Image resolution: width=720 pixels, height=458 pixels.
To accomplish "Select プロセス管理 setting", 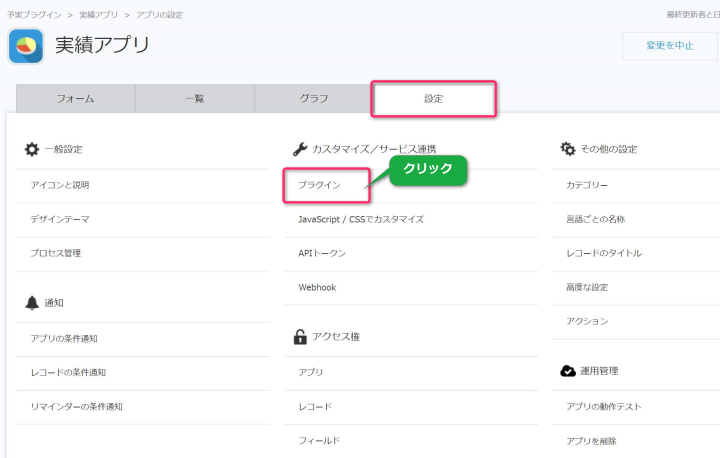I will coord(56,253).
